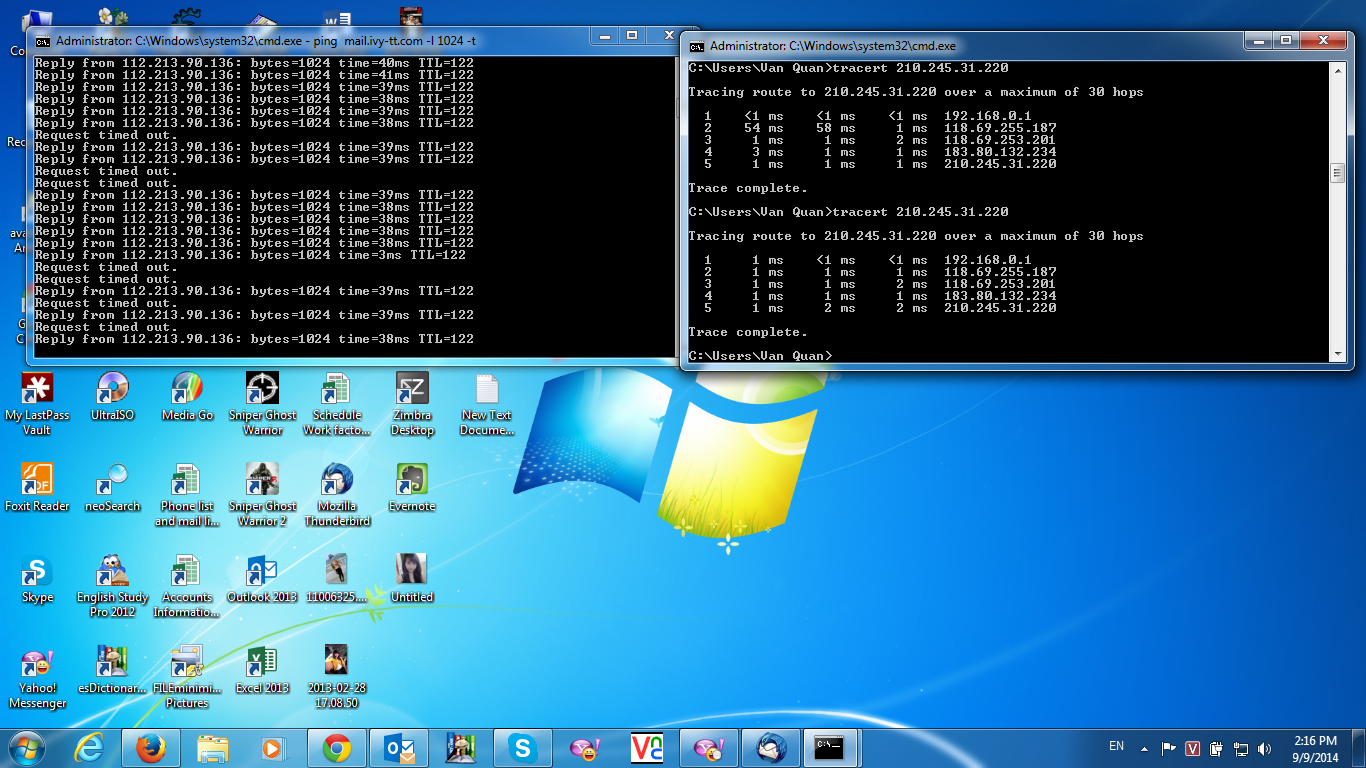Image resolution: width=1366 pixels, height=768 pixels.
Task: Click the tracert cmd window scrollbar down arrow
Action: (1338, 354)
